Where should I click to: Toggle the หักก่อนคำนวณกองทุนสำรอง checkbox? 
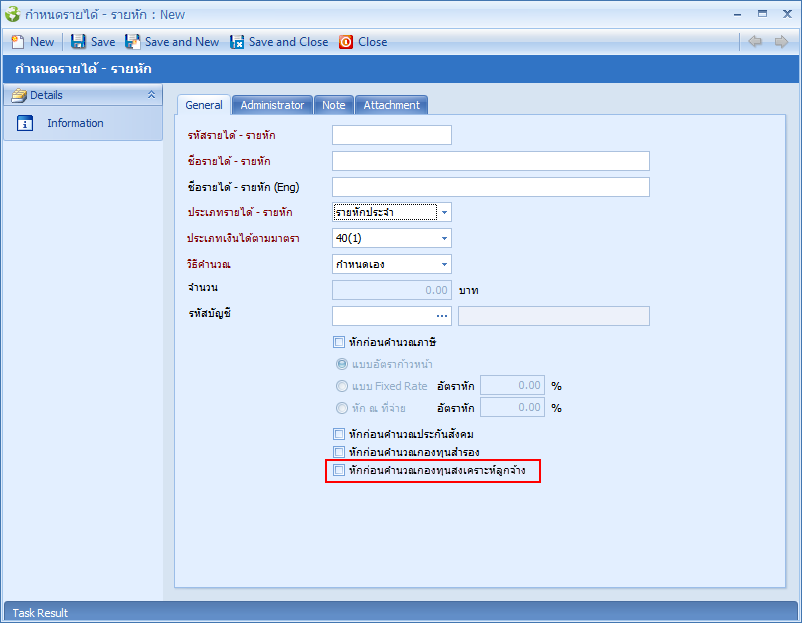(339, 452)
